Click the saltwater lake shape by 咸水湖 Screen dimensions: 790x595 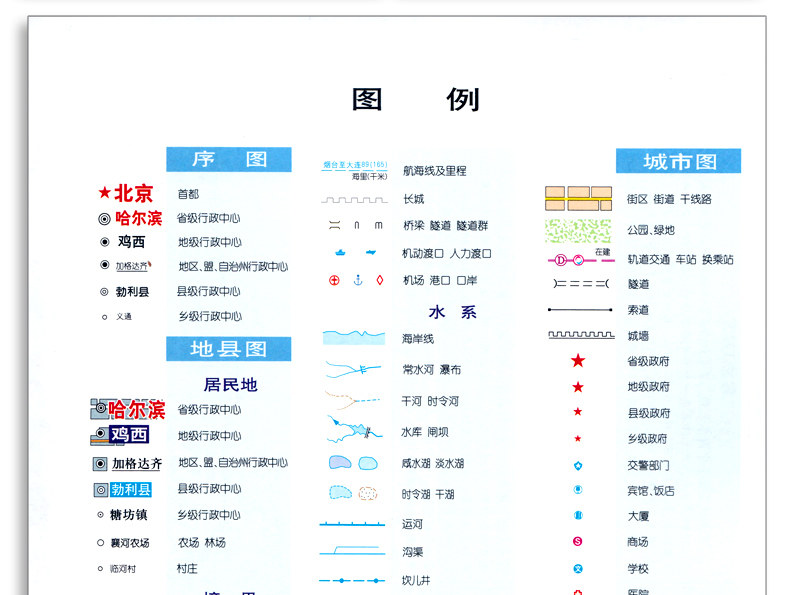pyautogui.click(x=340, y=462)
